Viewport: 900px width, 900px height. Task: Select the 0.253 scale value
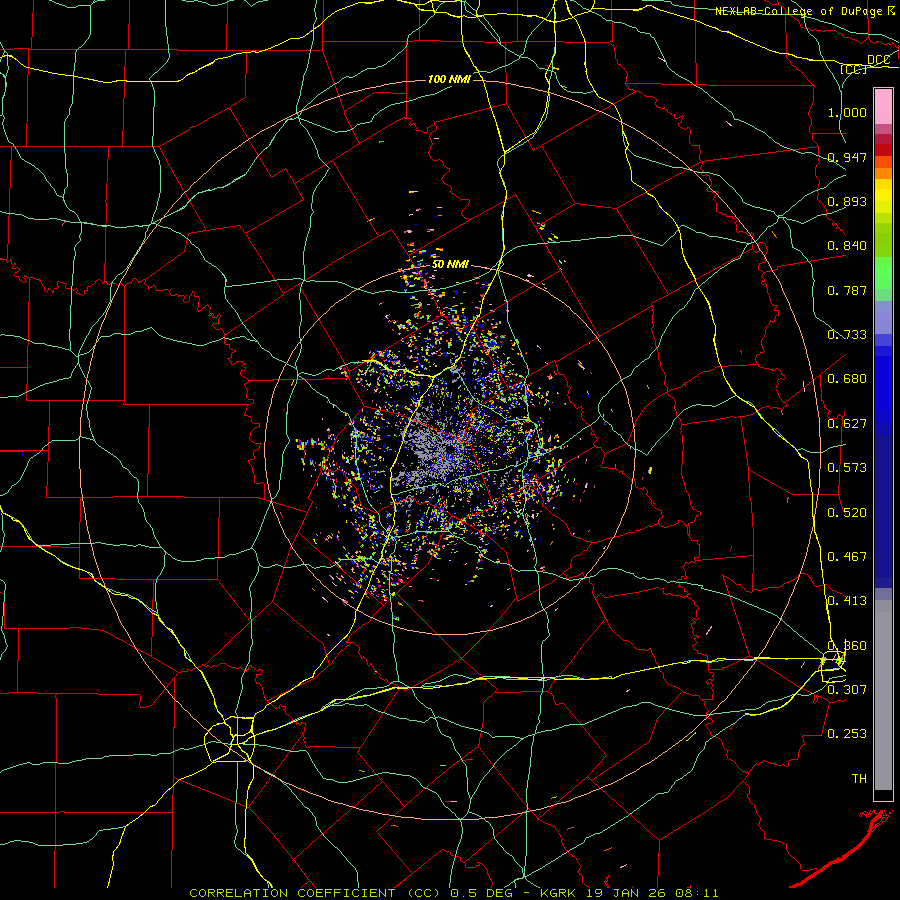[847, 734]
